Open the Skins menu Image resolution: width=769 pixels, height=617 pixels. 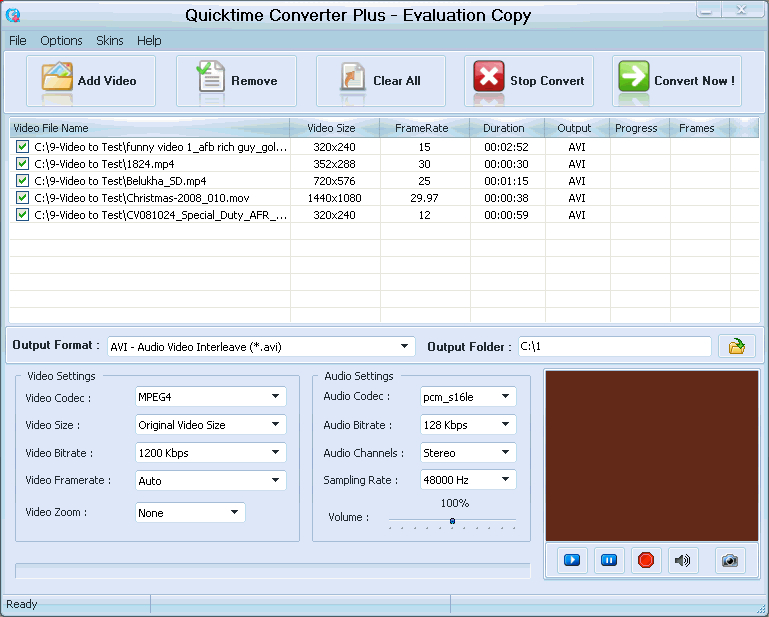(x=109, y=41)
